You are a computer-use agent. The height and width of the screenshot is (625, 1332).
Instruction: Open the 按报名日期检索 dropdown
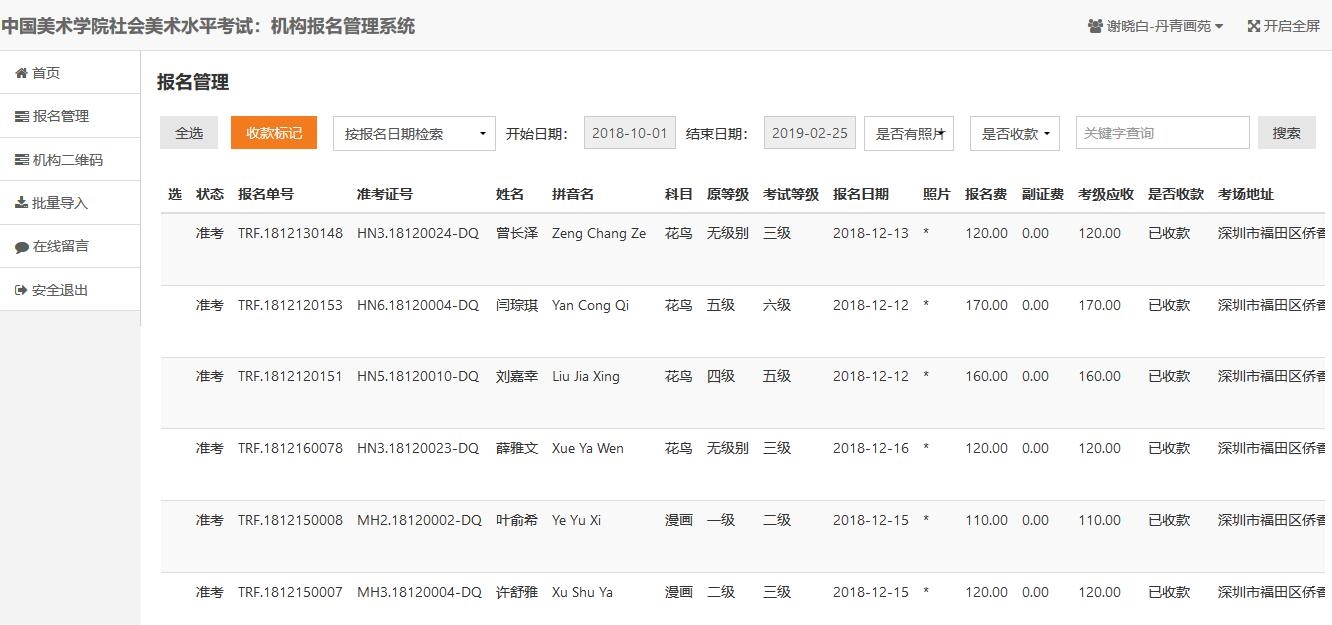tap(414, 133)
